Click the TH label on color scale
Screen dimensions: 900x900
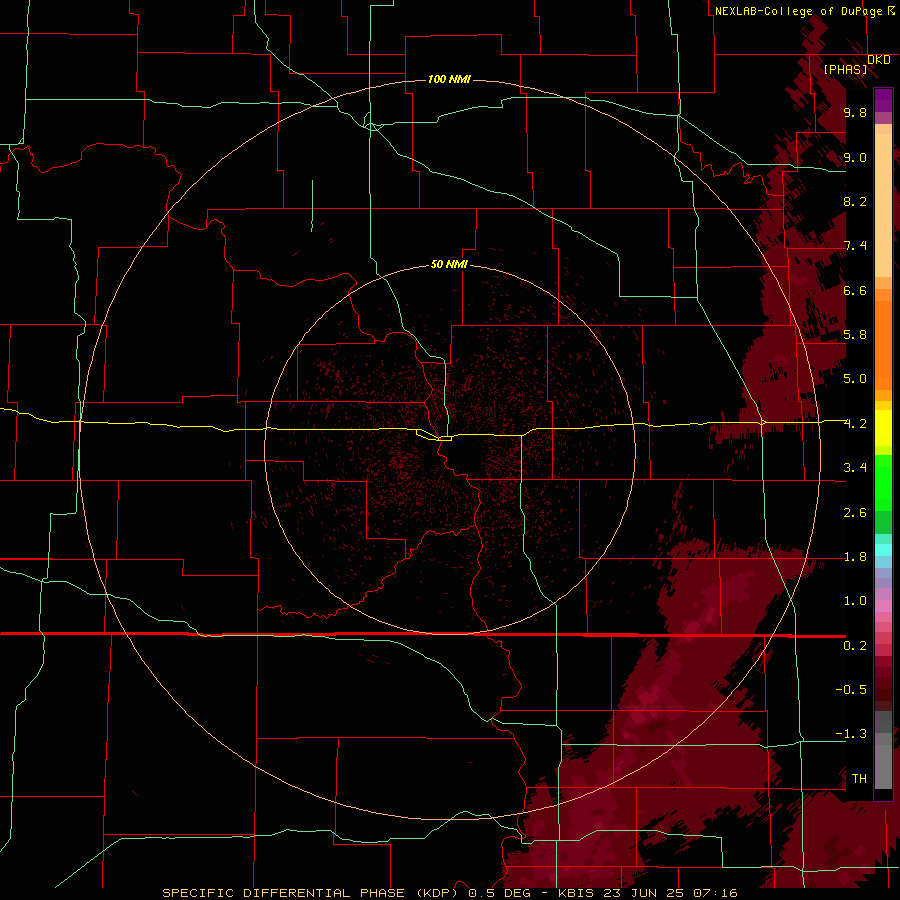[859, 778]
